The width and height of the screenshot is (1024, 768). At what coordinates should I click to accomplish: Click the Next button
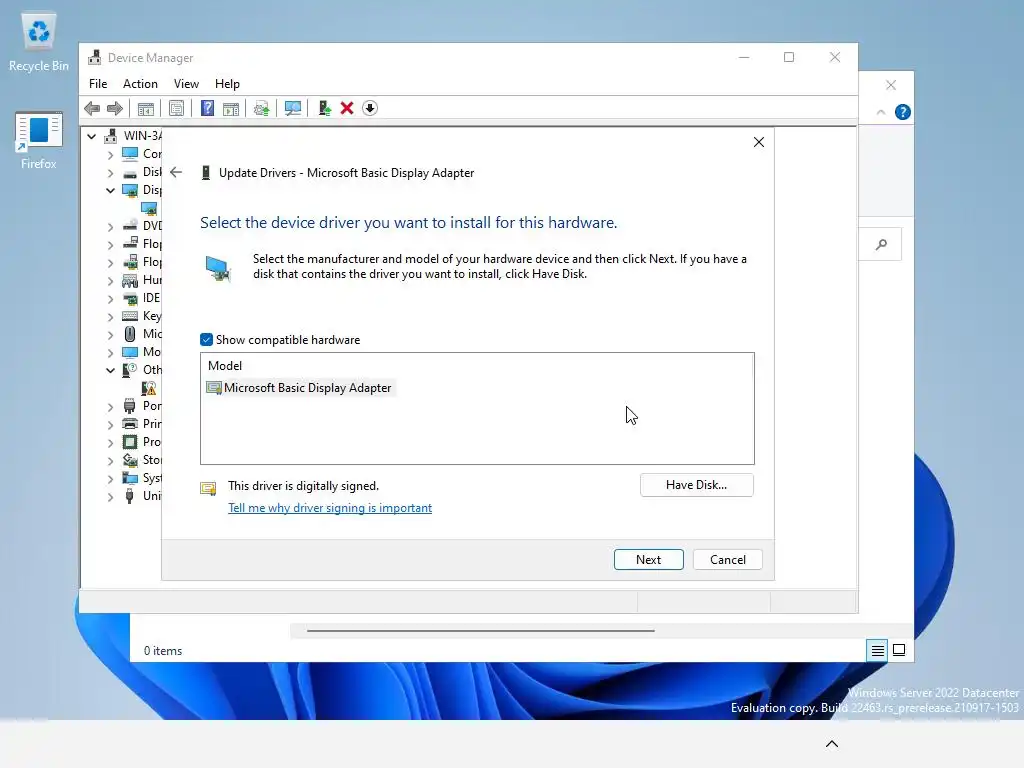(x=648, y=560)
